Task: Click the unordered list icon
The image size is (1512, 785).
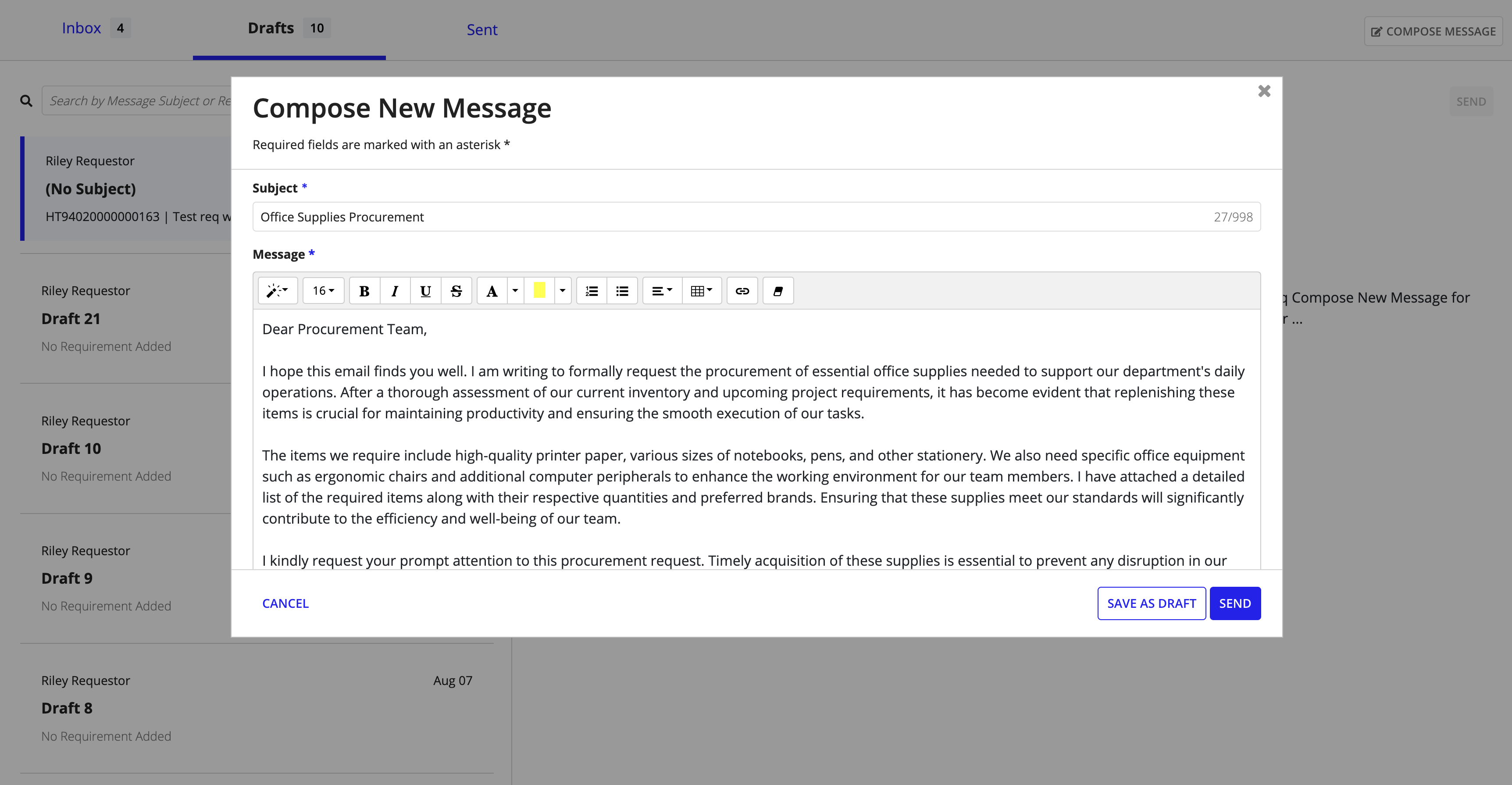Action: pos(621,291)
